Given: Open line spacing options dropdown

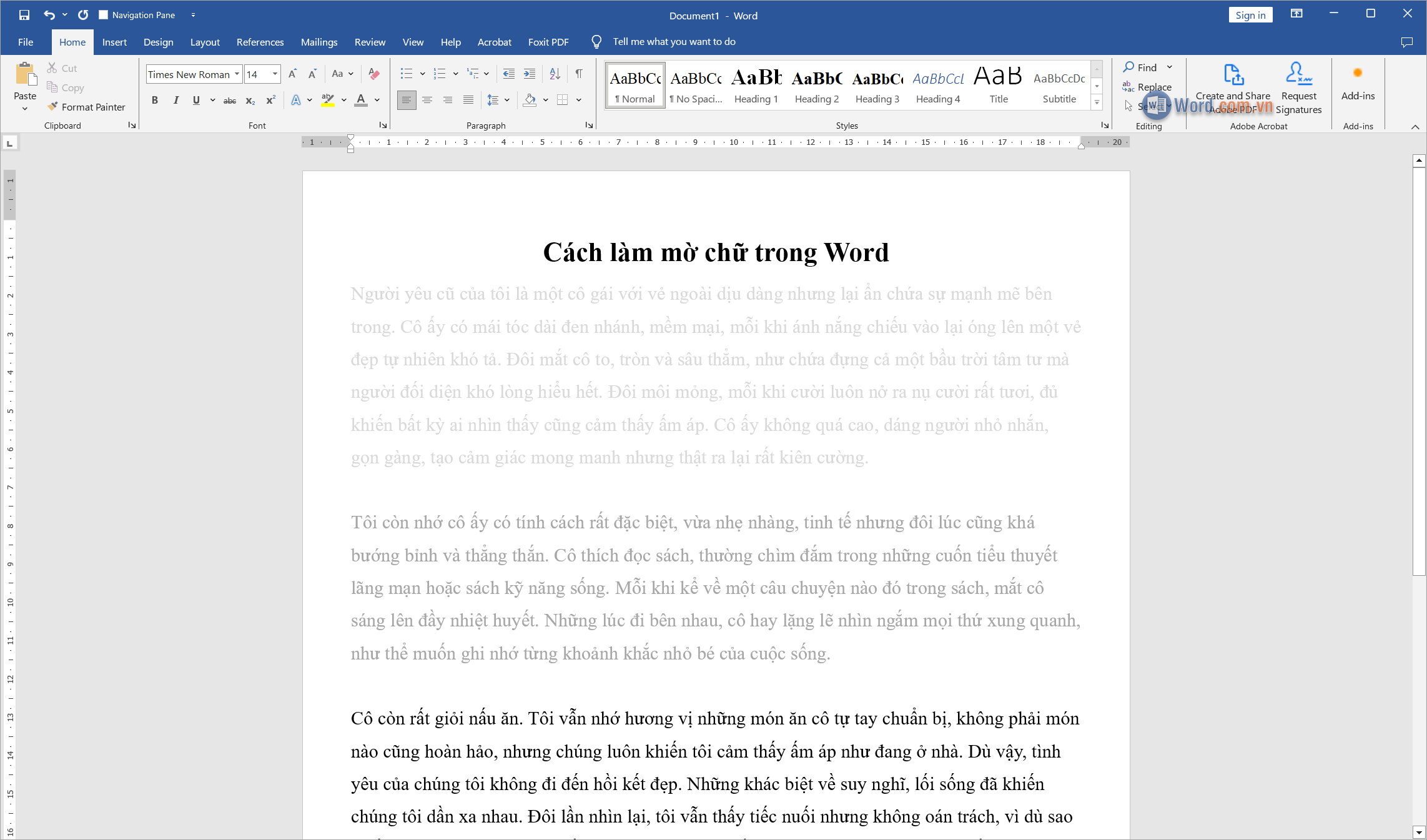Looking at the screenshot, I should point(498,100).
